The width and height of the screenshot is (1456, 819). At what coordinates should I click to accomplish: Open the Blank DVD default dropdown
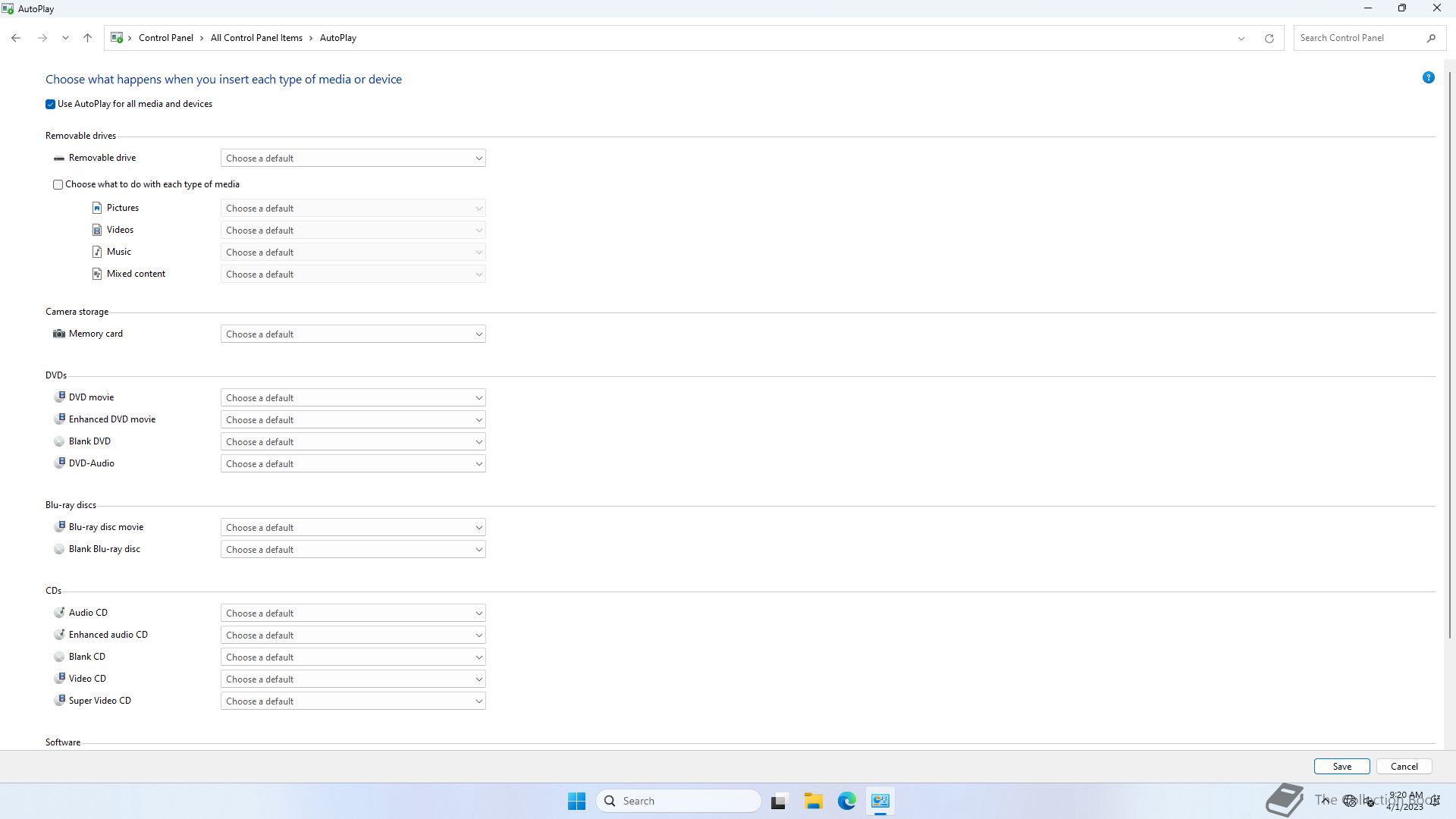[x=353, y=441]
